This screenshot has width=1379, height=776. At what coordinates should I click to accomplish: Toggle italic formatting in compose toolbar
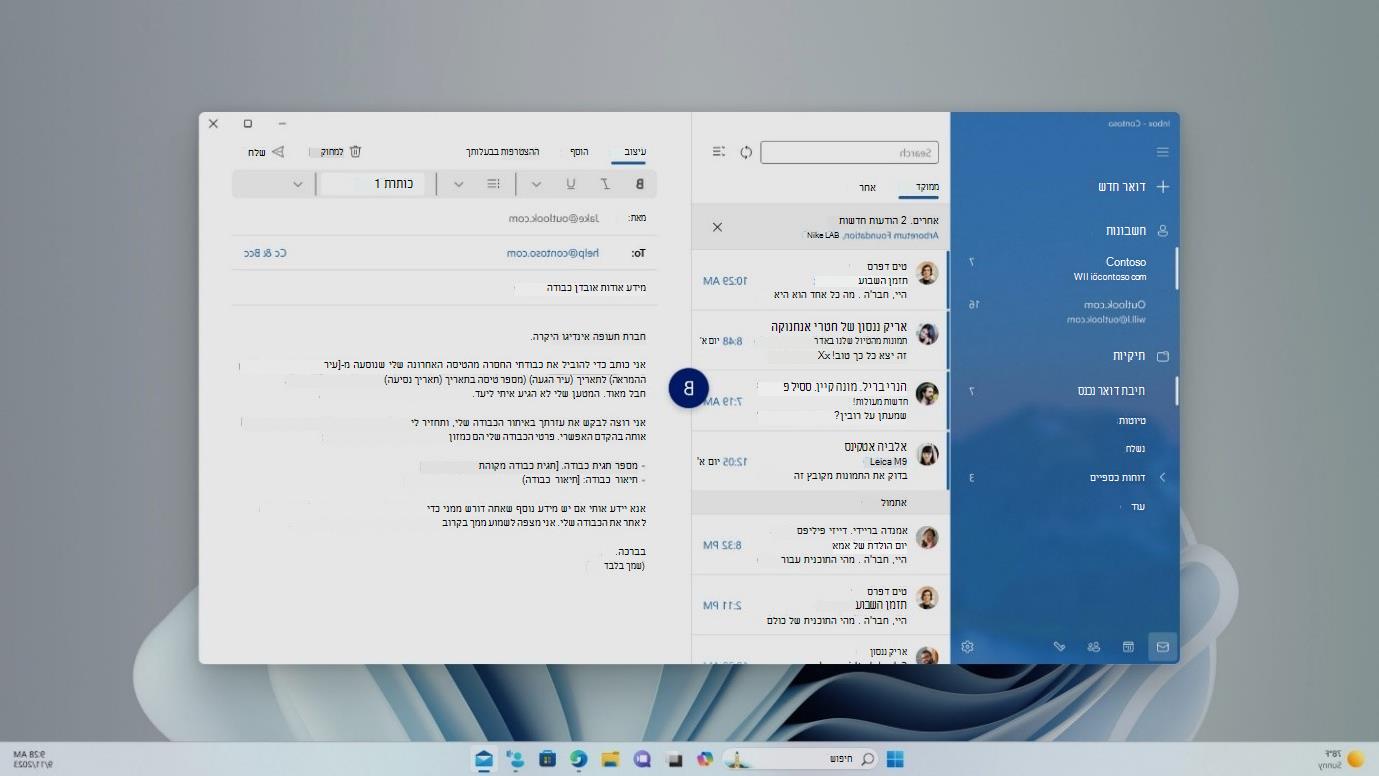[x=605, y=184]
